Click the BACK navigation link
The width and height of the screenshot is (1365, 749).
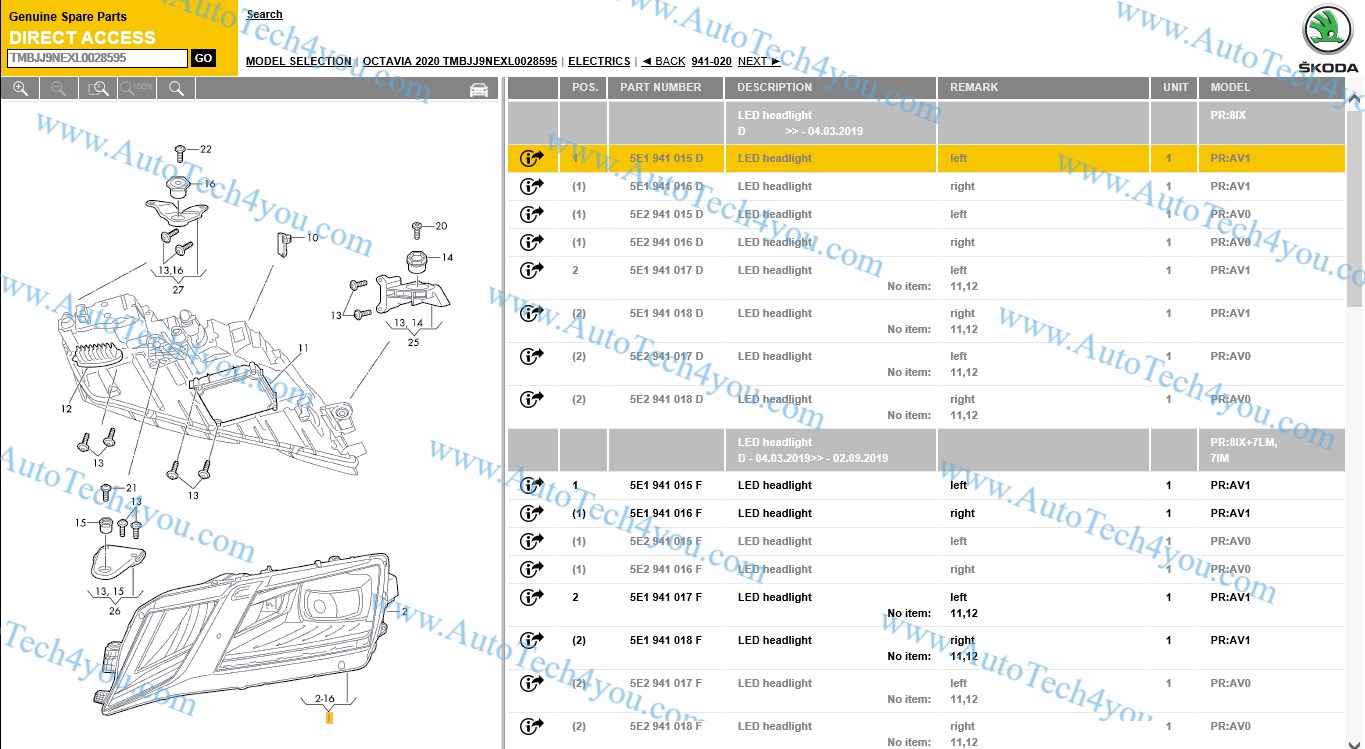pyautogui.click(x=663, y=61)
